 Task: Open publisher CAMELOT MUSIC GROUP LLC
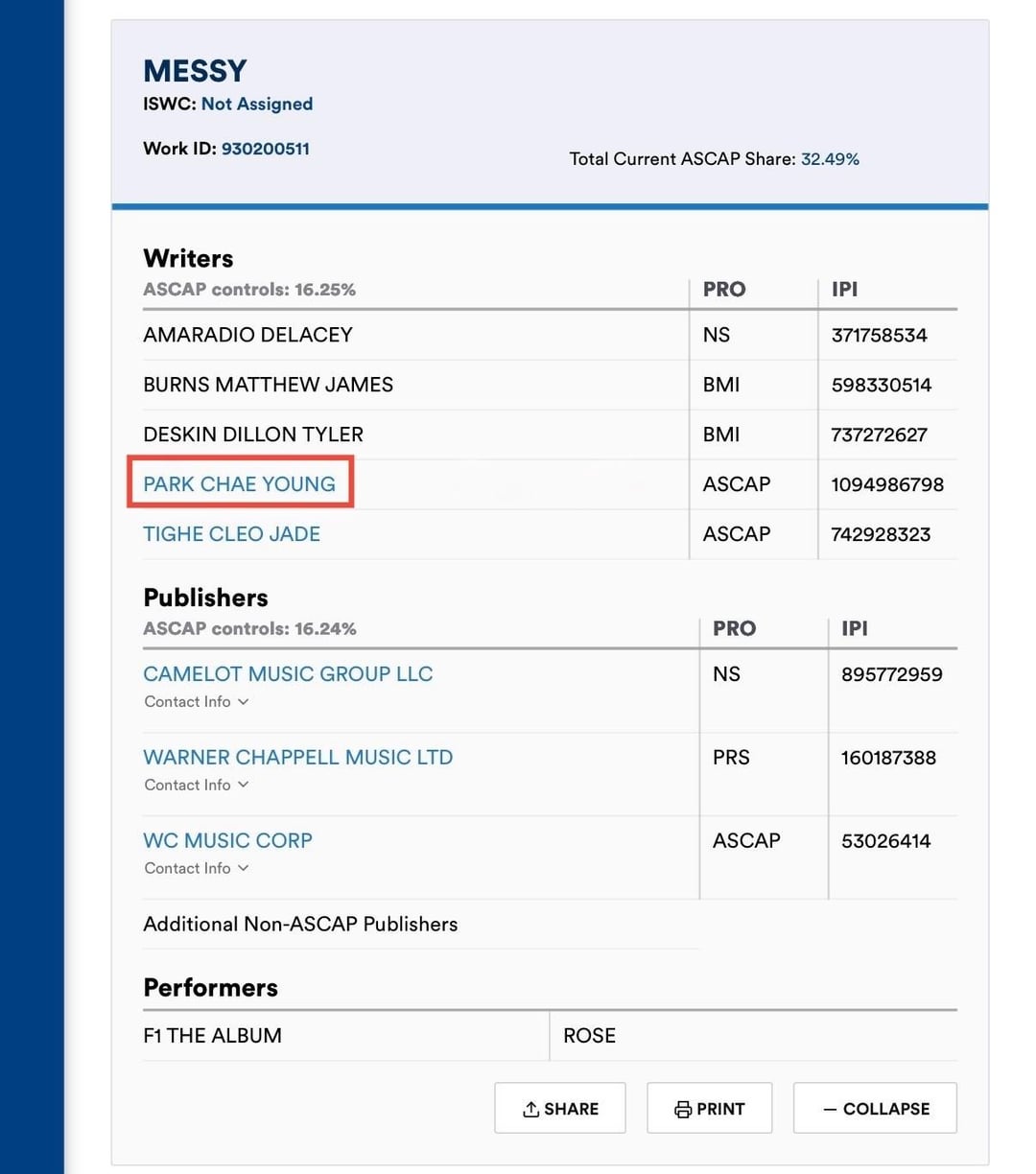(x=288, y=674)
